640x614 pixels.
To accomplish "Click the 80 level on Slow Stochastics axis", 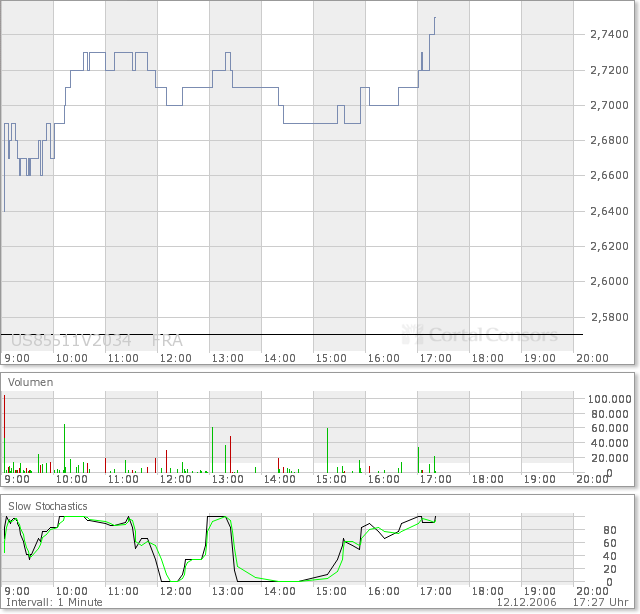I will click(609, 530).
